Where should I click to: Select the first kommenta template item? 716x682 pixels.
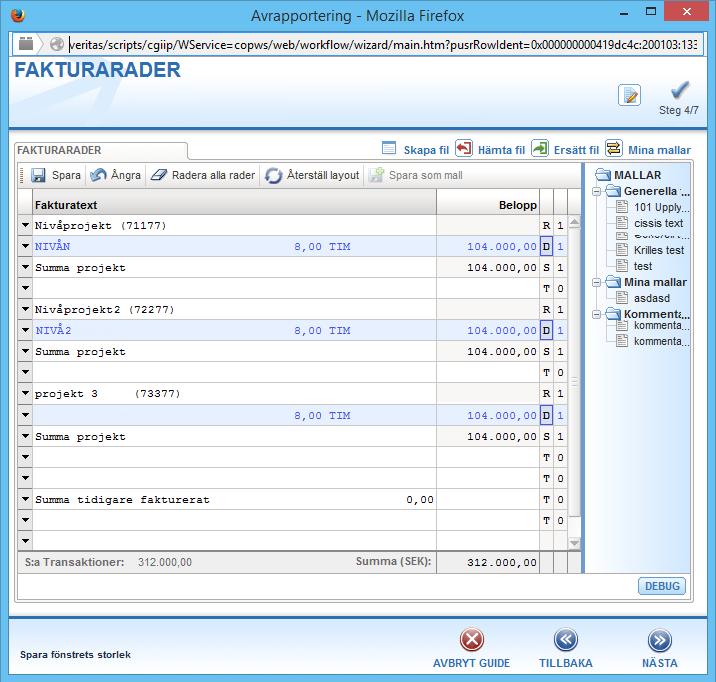653,325
